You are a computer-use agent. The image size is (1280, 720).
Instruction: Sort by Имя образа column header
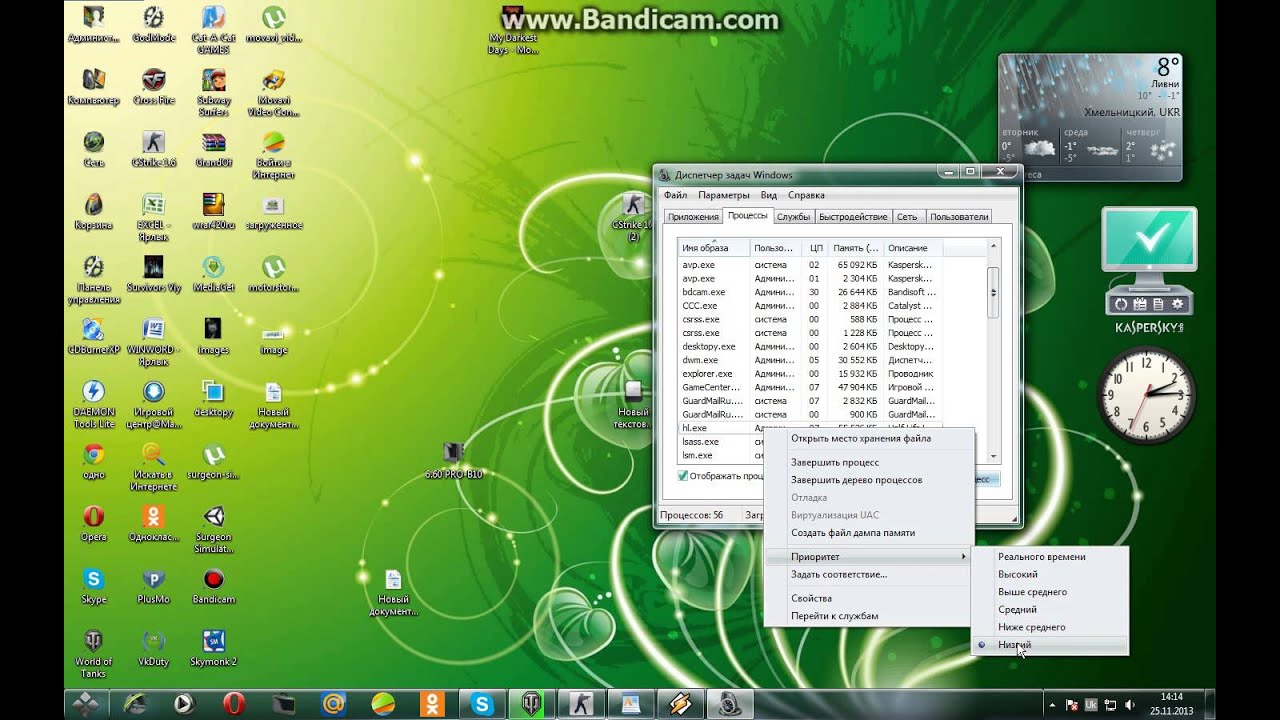coord(714,248)
